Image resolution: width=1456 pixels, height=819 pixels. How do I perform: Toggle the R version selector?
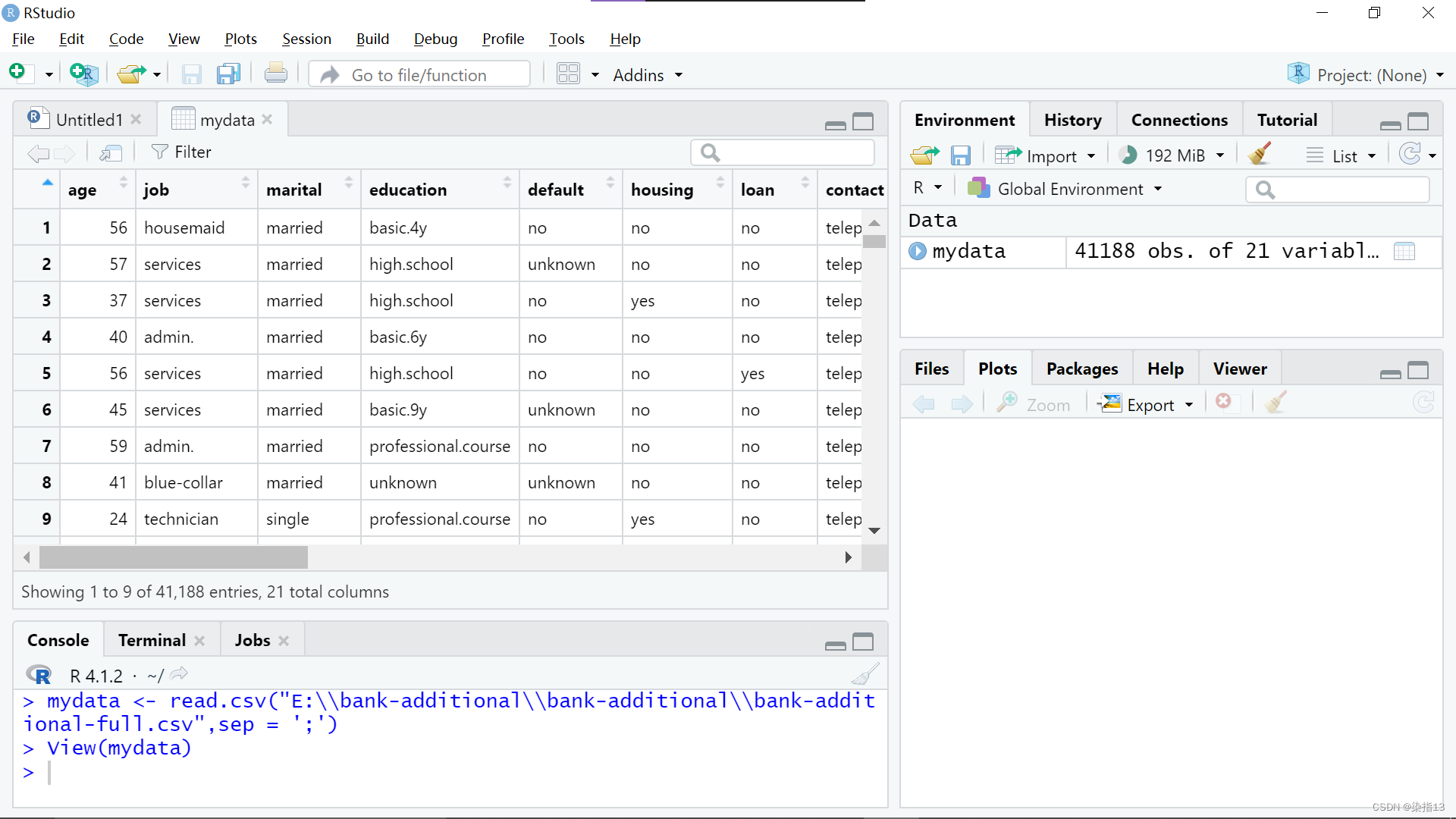pos(927,188)
